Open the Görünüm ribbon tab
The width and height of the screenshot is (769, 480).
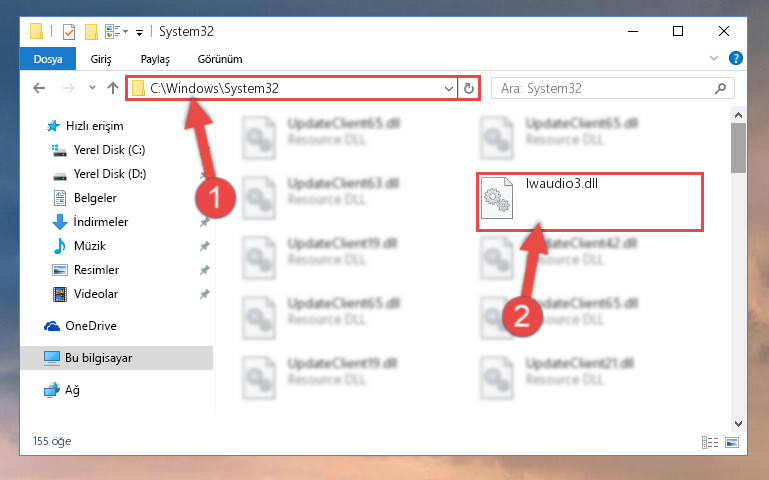(x=220, y=59)
